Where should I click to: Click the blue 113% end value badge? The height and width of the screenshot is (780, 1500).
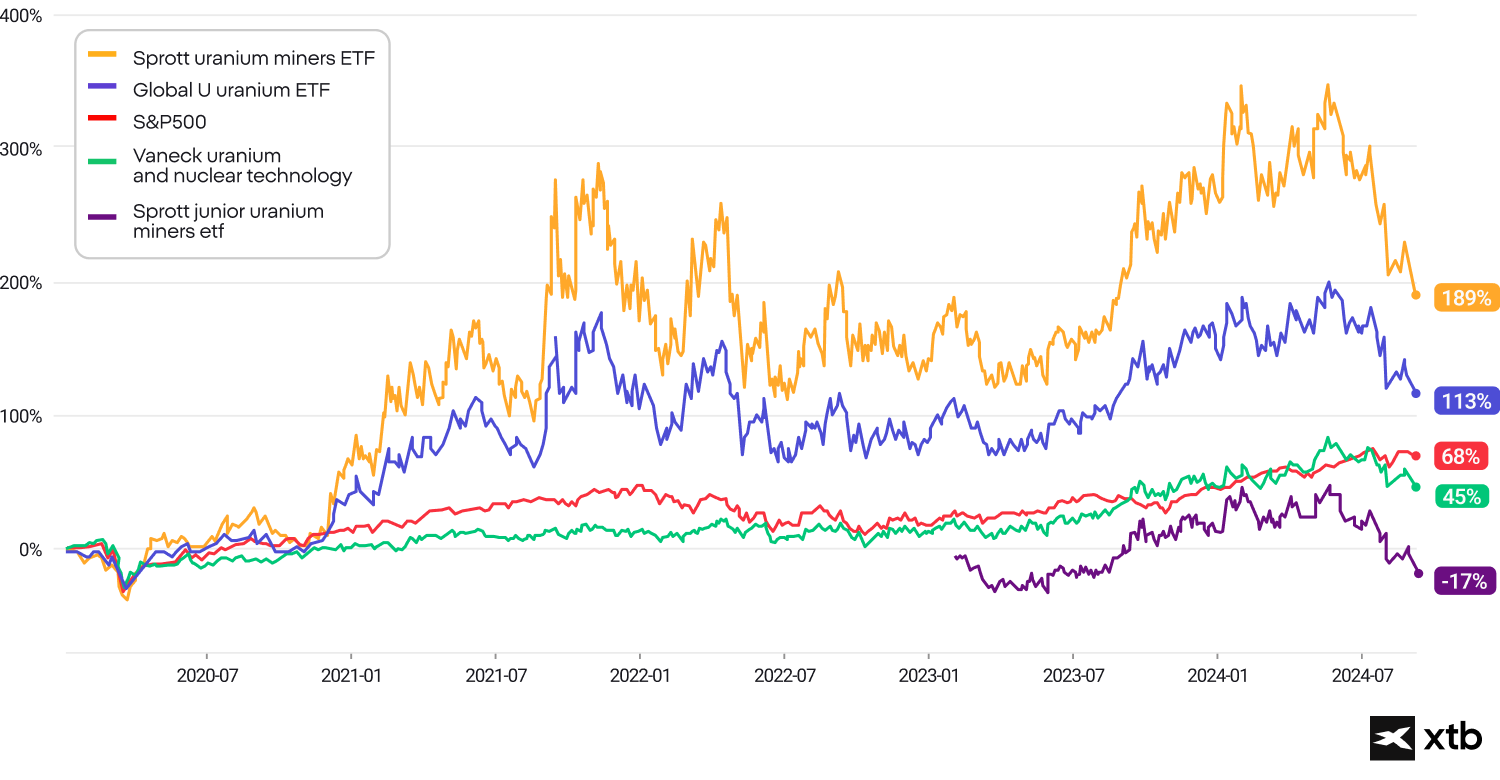pos(1466,402)
